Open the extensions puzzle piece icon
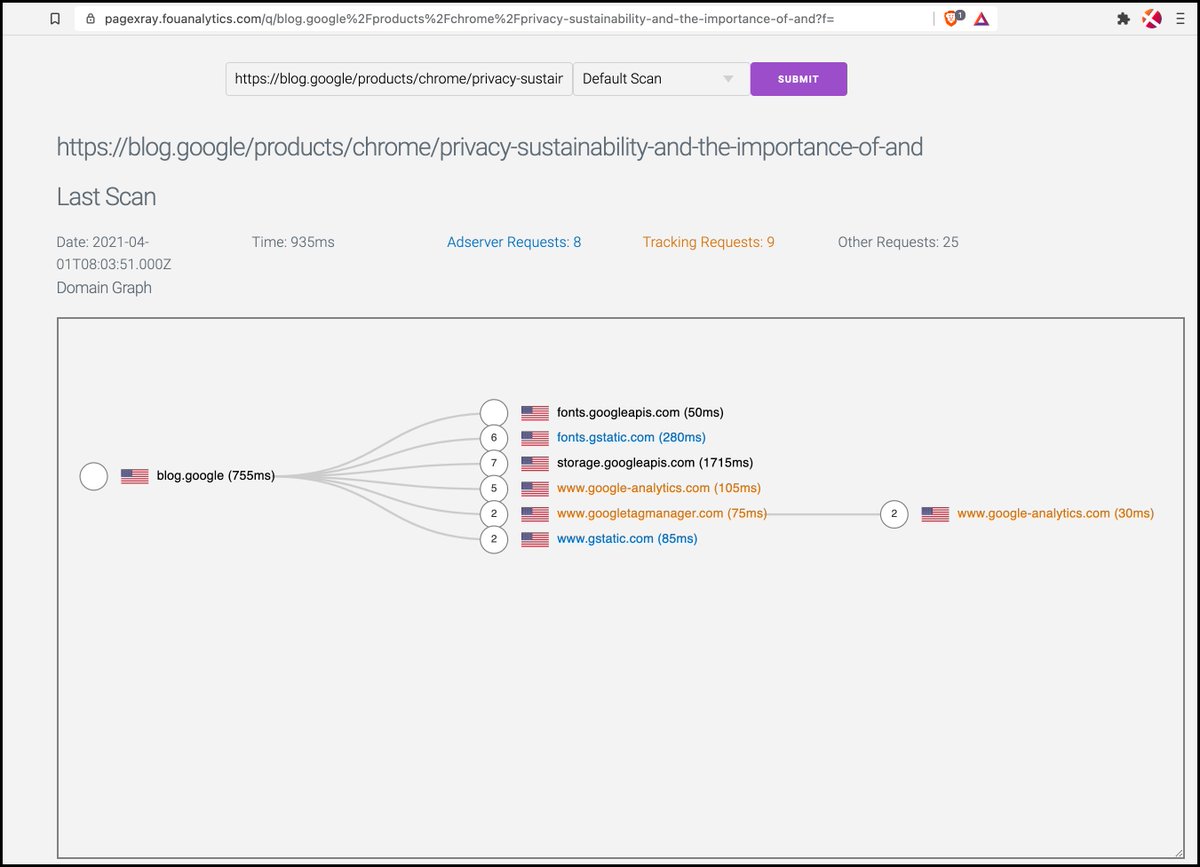Viewport: 1200px width, 867px height. 1123,18
